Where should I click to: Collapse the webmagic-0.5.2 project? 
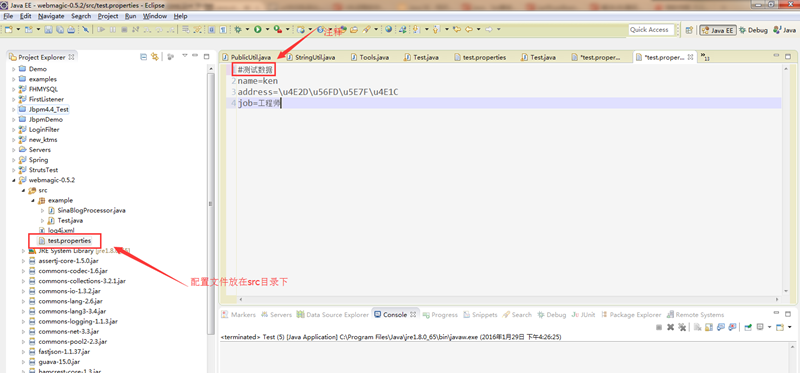(x=14, y=180)
